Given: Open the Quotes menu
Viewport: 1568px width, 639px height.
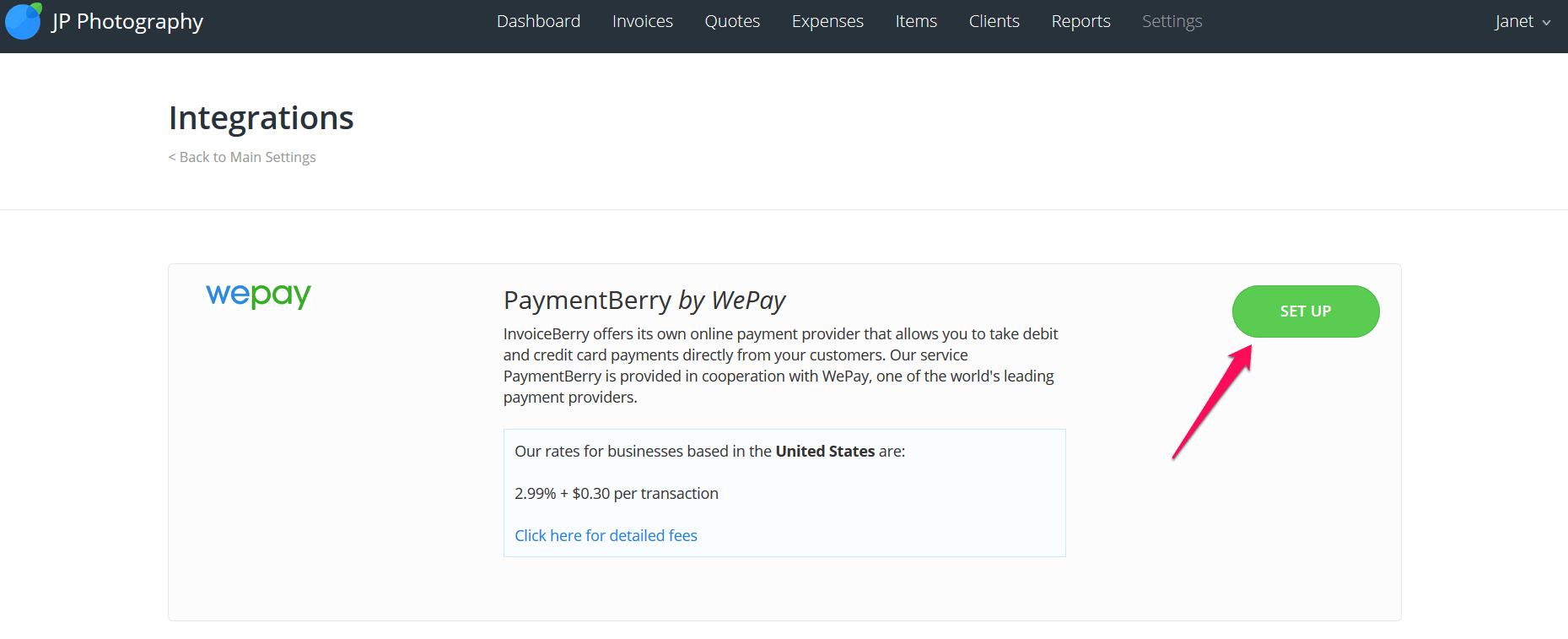Looking at the screenshot, I should pos(732,21).
